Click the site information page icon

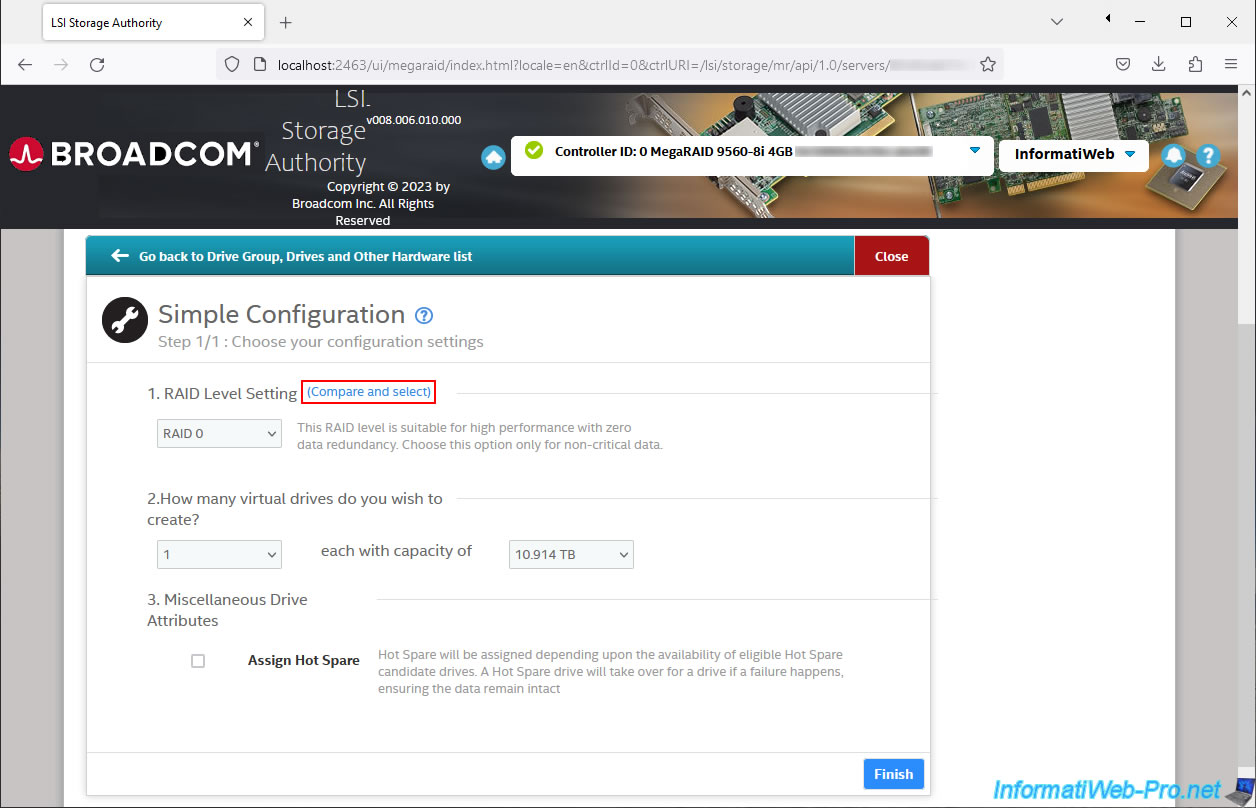click(259, 64)
